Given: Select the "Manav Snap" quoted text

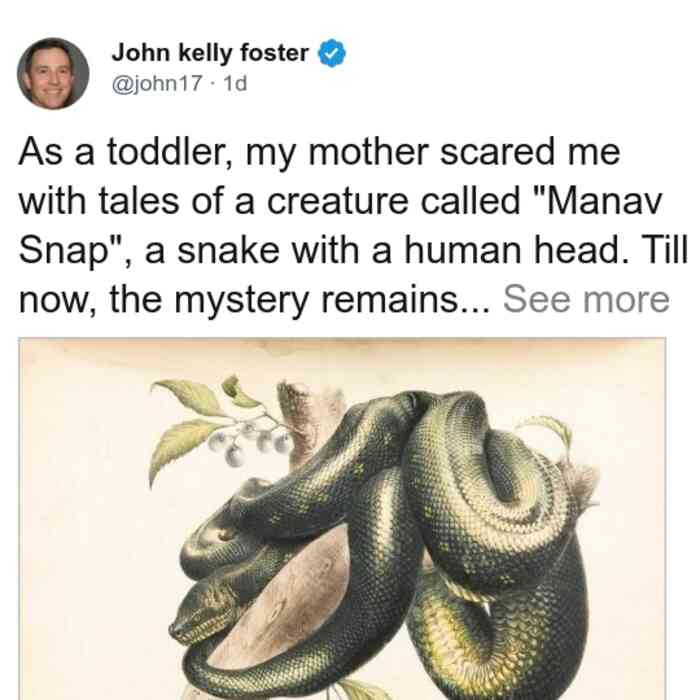Looking at the screenshot, I should 341,225.
